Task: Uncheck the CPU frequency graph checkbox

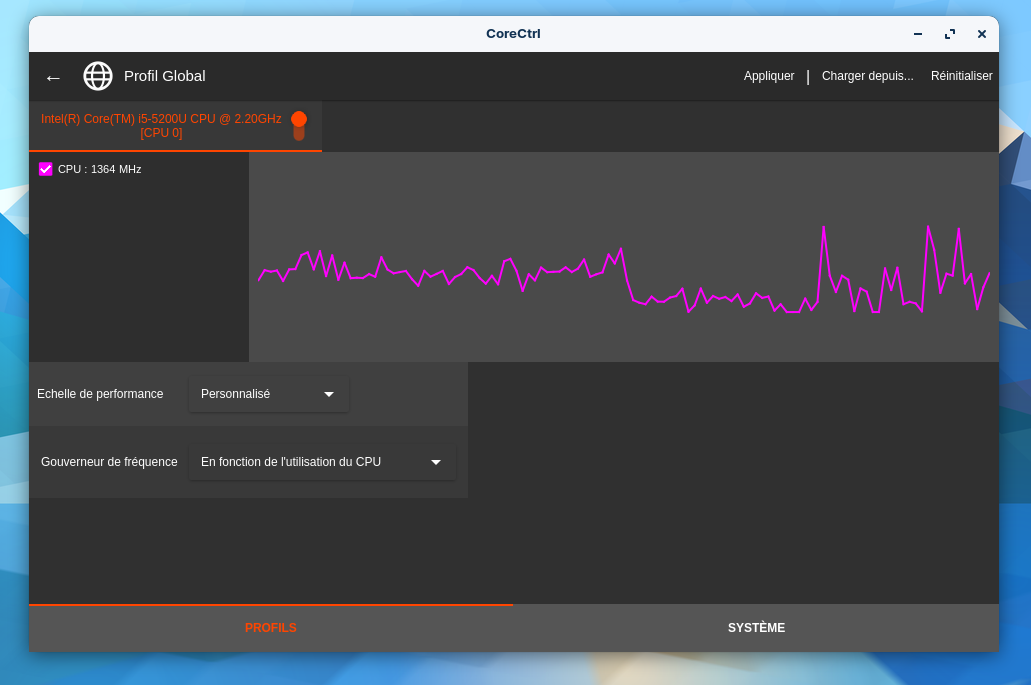Action: (46, 169)
